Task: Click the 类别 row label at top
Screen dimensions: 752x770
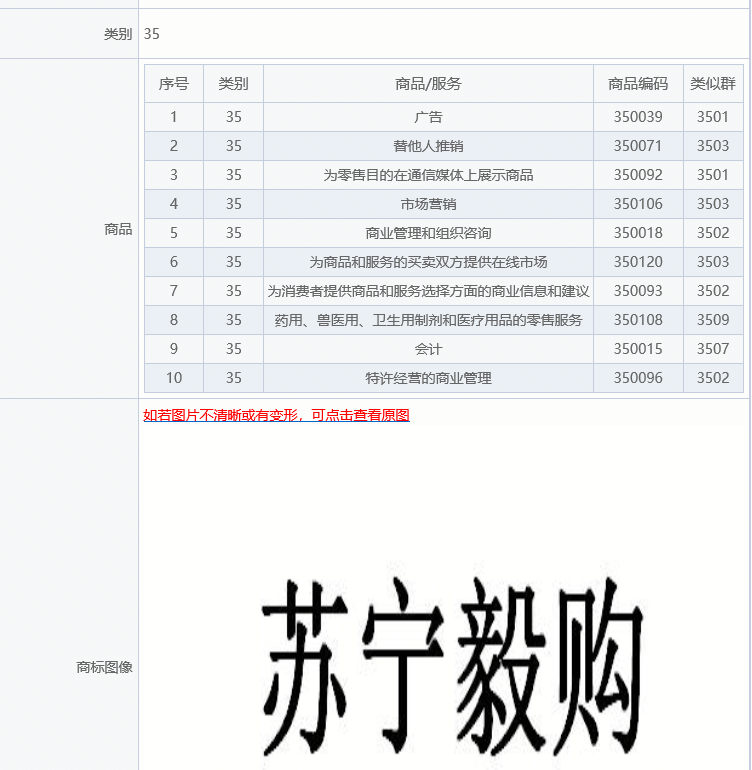Action: click(118, 34)
